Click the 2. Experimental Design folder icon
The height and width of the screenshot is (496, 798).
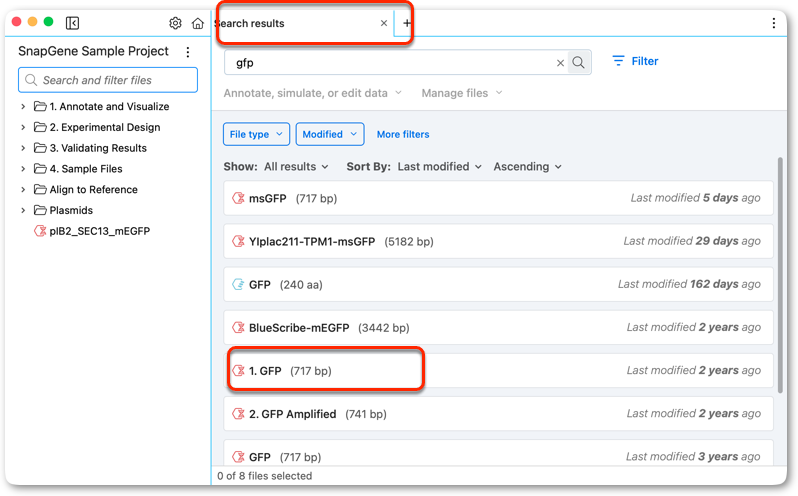click(x=40, y=127)
